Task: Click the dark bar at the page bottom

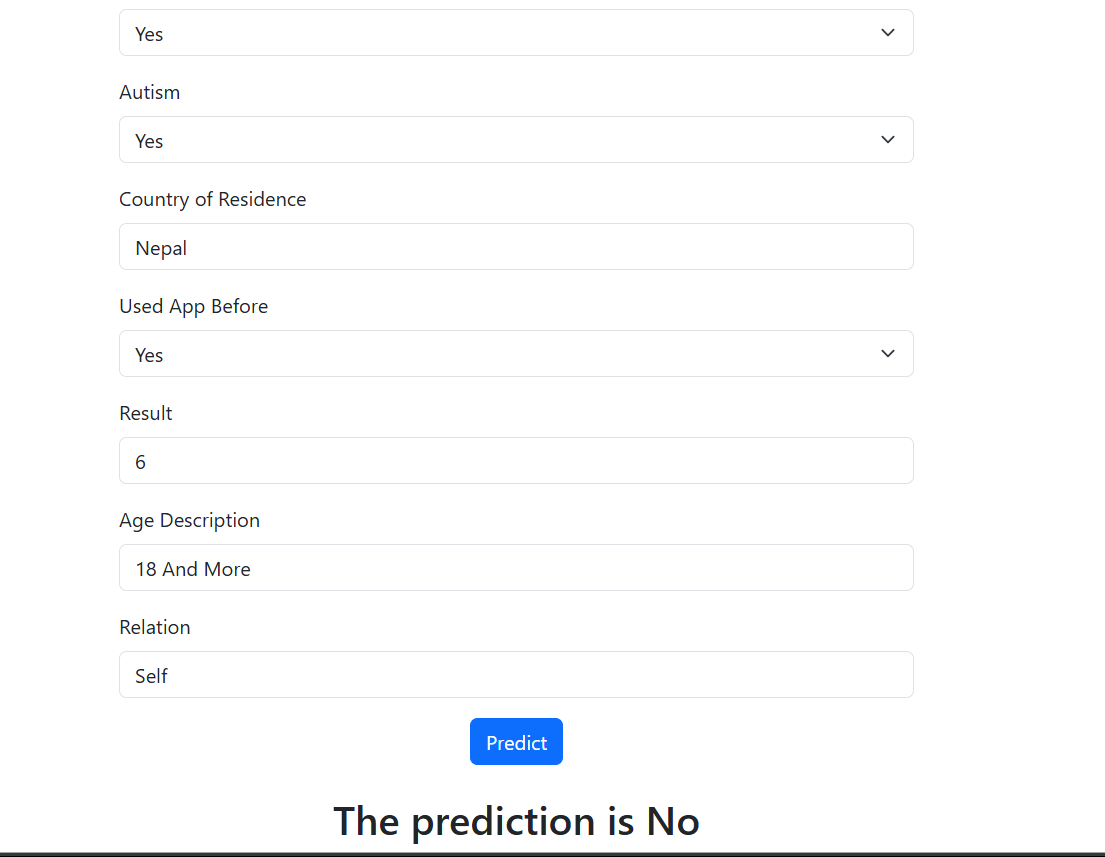Action: pos(552,854)
